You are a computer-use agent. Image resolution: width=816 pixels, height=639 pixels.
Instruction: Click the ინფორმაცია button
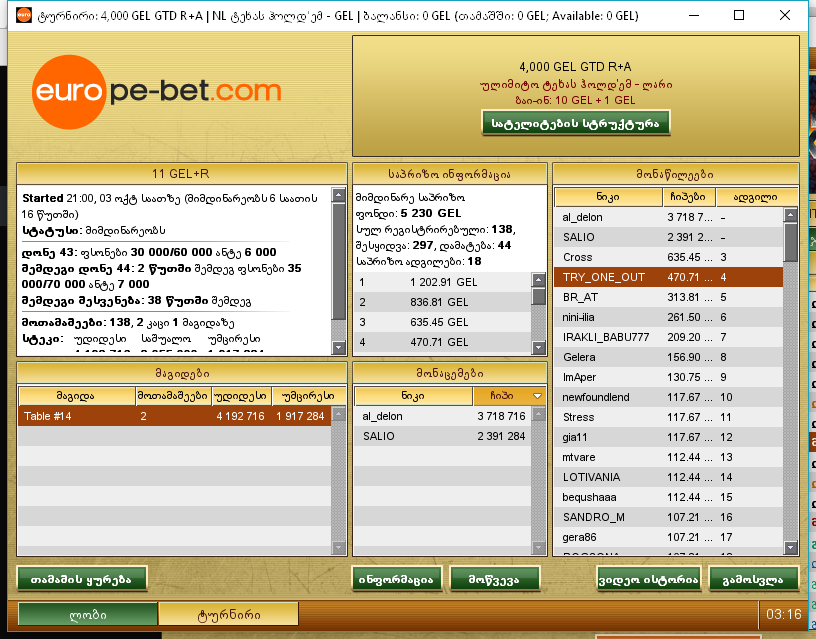click(397, 579)
